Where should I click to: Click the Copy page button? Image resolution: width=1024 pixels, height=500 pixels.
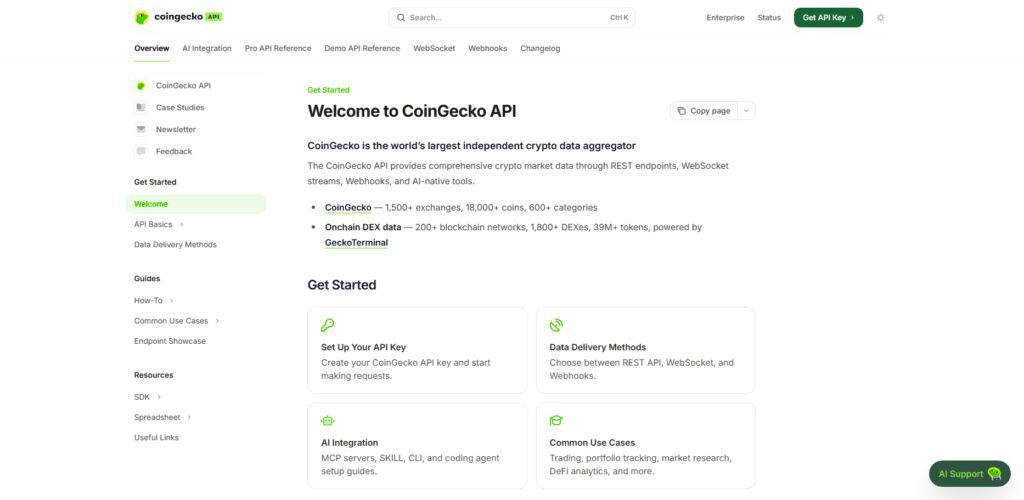[704, 111]
